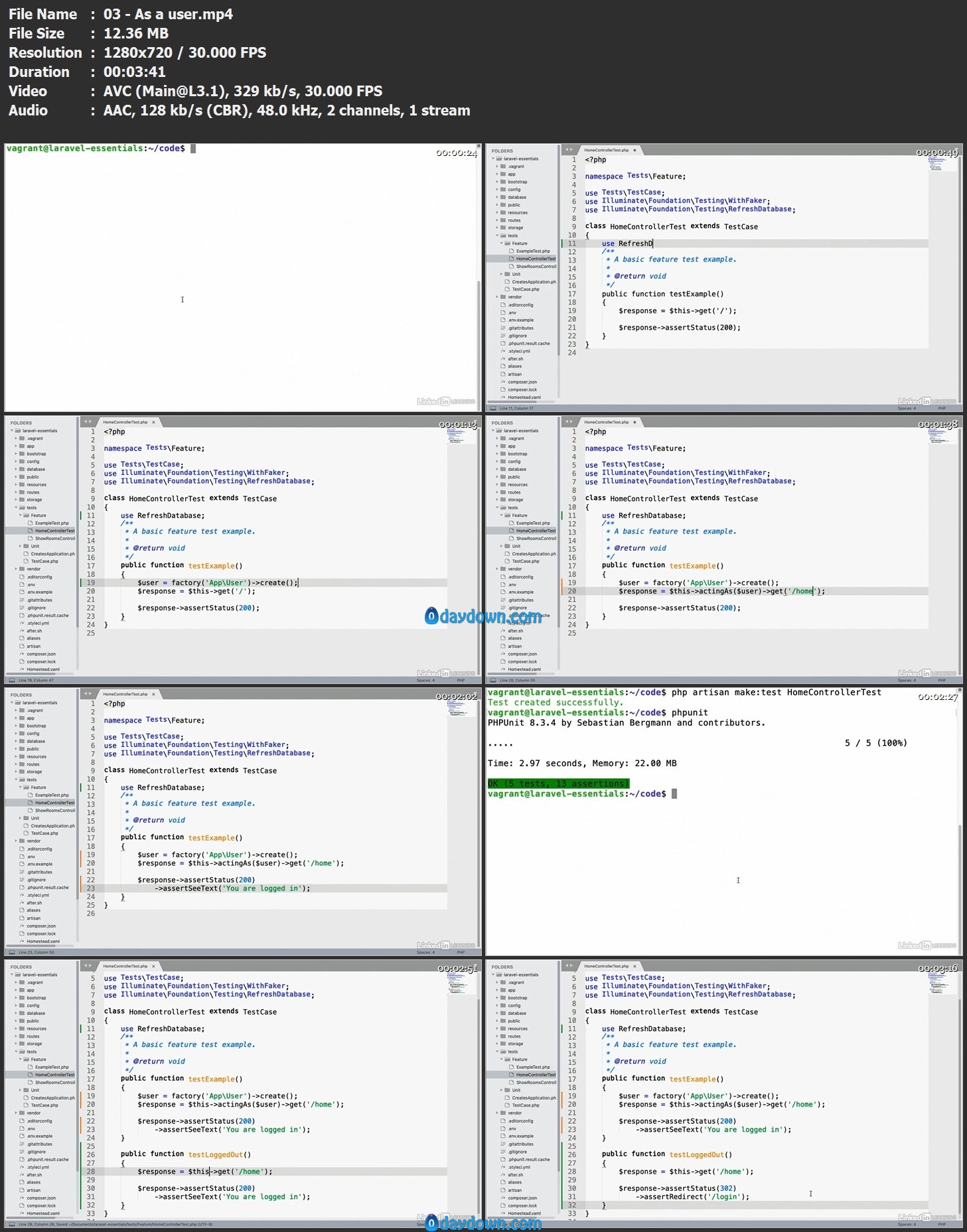Image resolution: width=967 pixels, height=1232 pixels.
Task: In 00:01:38 frame, click the storage folder icon
Action: (x=504, y=500)
